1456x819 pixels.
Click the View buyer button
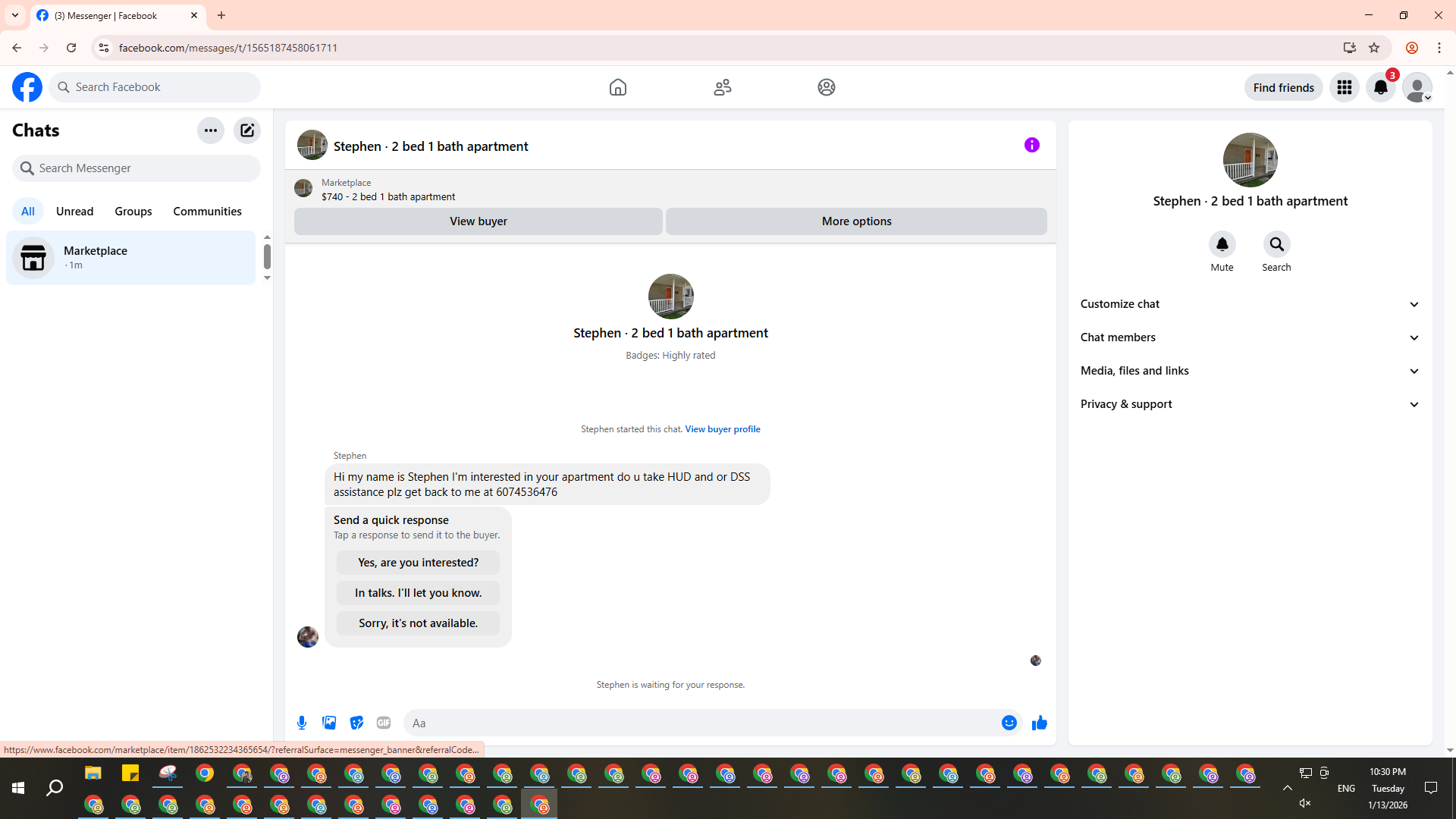tap(478, 221)
